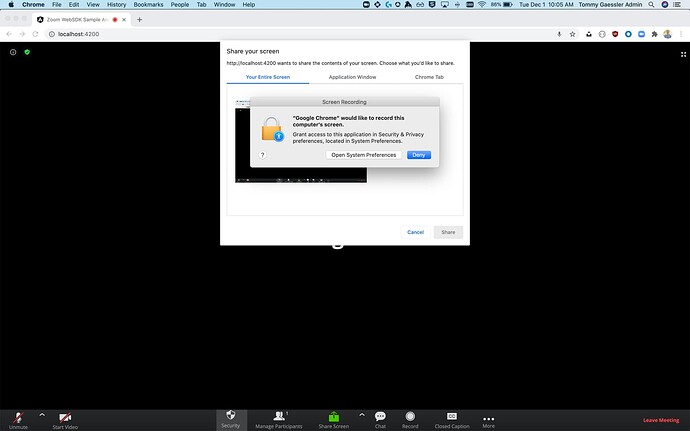The image size is (690, 431).
Task: Click the AirPlay display icon in menu bar
Action: click(445, 4)
